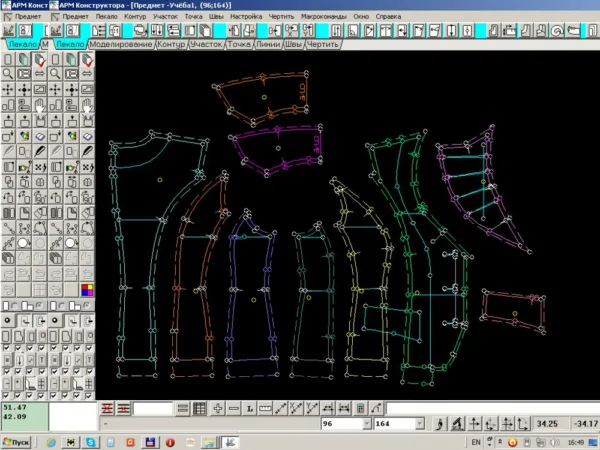The width and height of the screenshot is (600, 450).
Task: Click the pink rectangular pocket pattern piece
Action: [x=514, y=313]
